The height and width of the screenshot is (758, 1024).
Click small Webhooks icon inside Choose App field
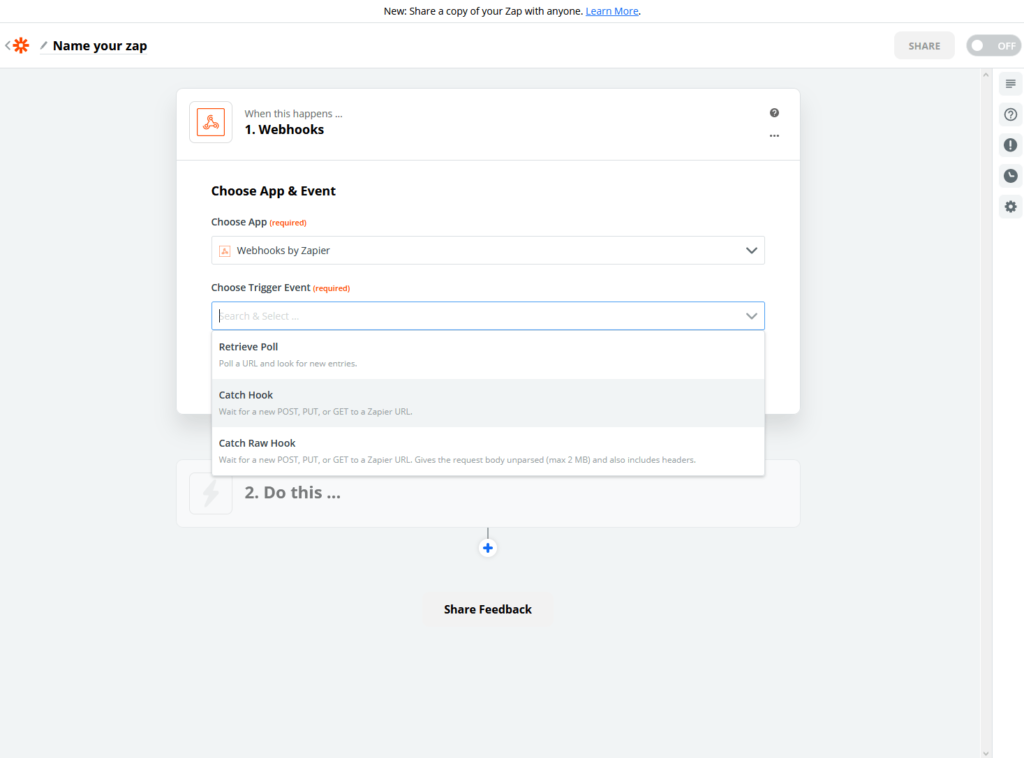click(x=225, y=251)
